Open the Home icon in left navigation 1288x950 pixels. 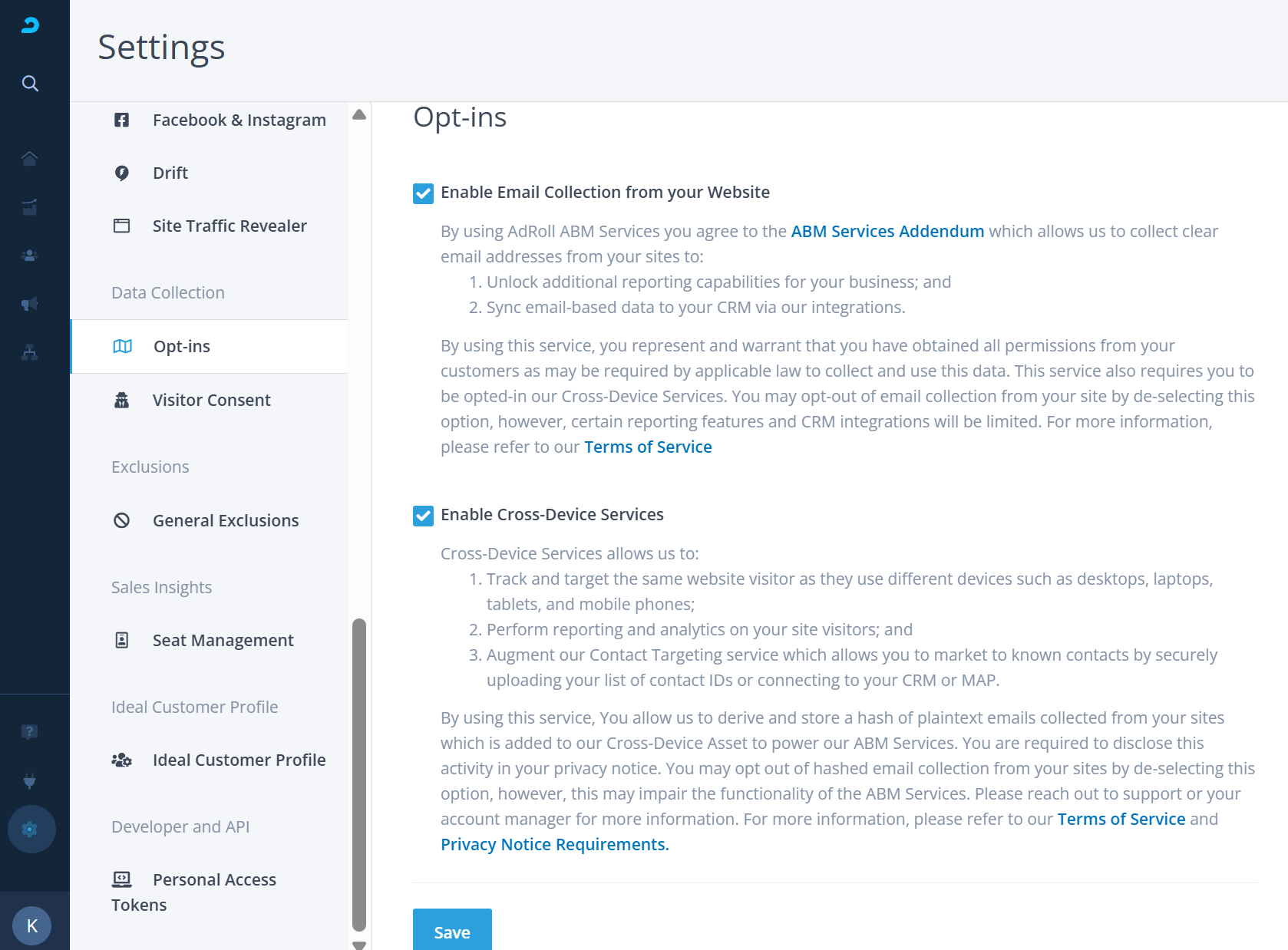[30, 159]
